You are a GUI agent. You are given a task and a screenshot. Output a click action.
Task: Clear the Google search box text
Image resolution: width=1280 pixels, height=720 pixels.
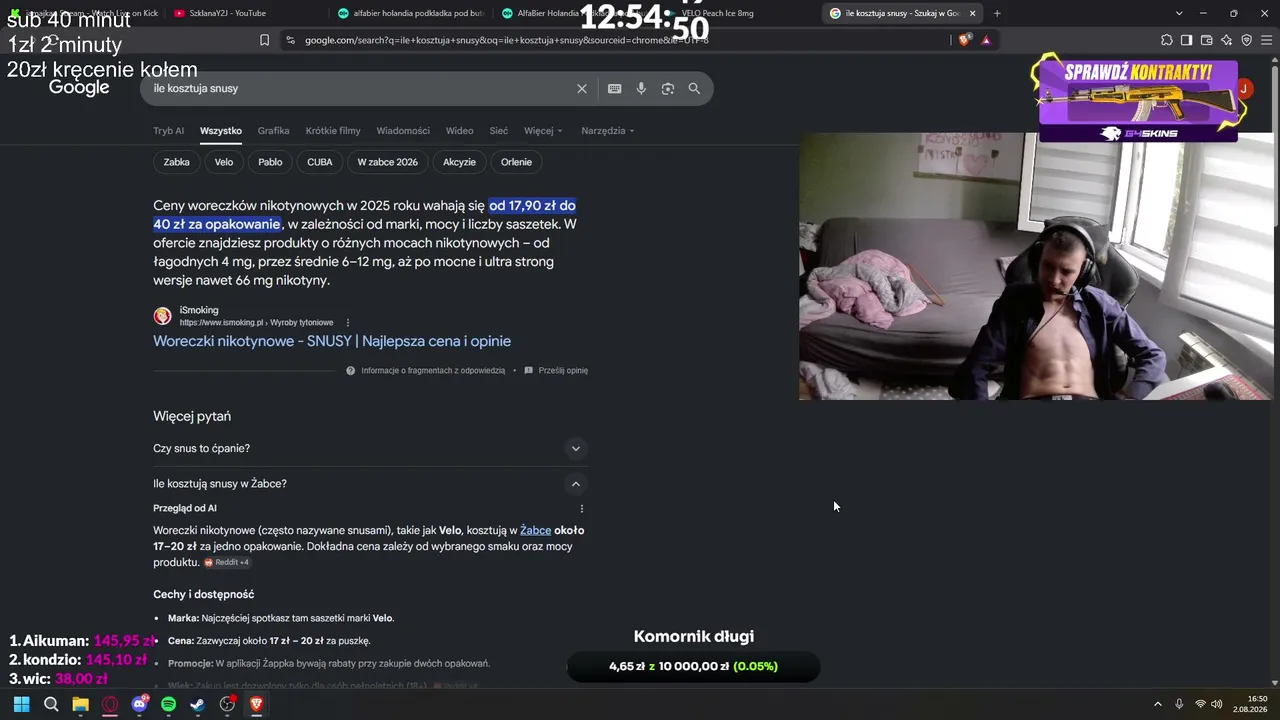coord(582,89)
